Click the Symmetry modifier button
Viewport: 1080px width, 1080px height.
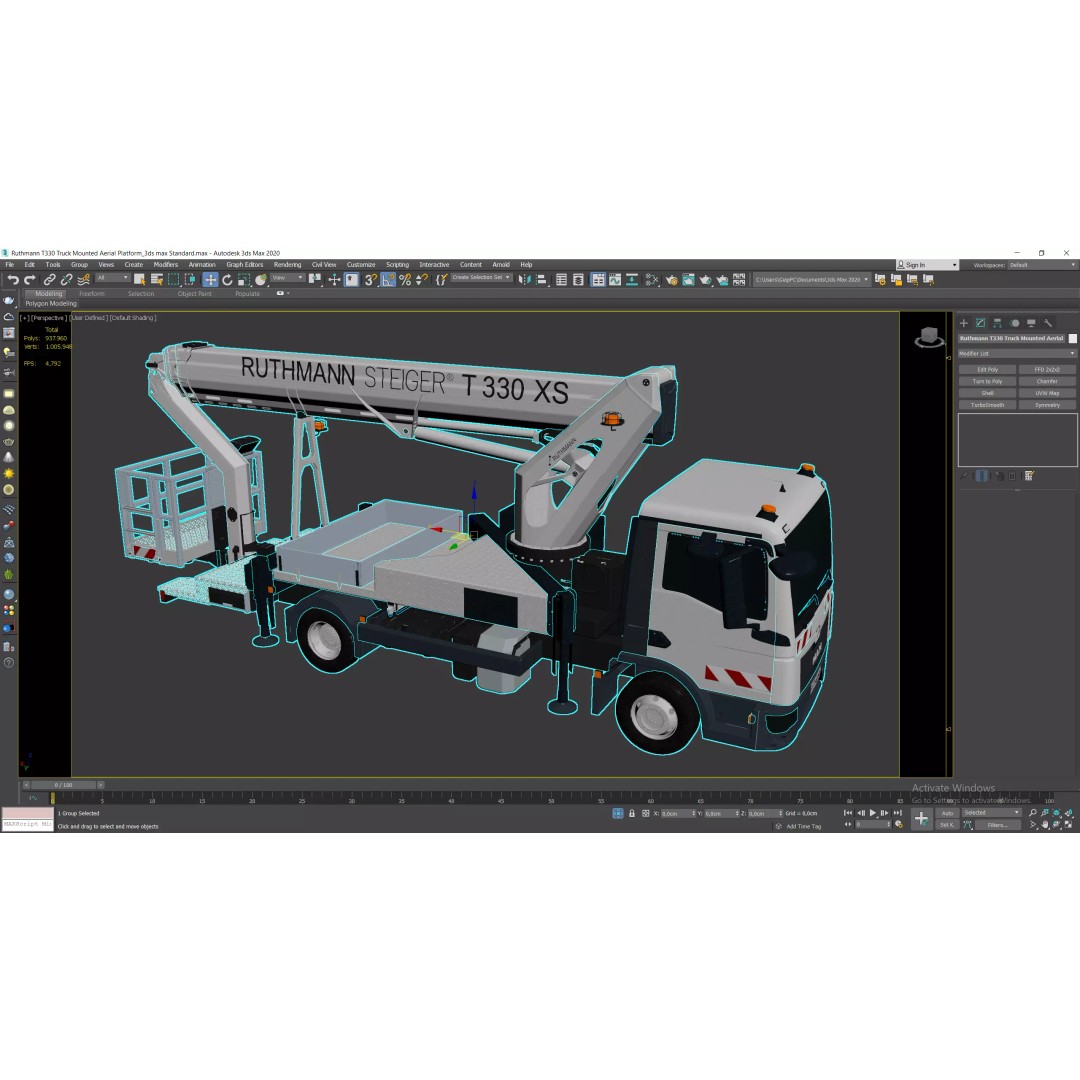point(1047,405)
